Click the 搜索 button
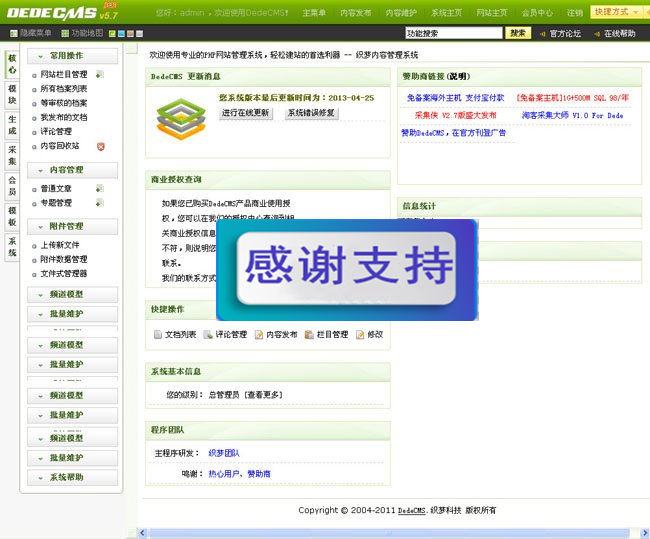Viewport: 650px width, 539px height. (x=518, y=33)
